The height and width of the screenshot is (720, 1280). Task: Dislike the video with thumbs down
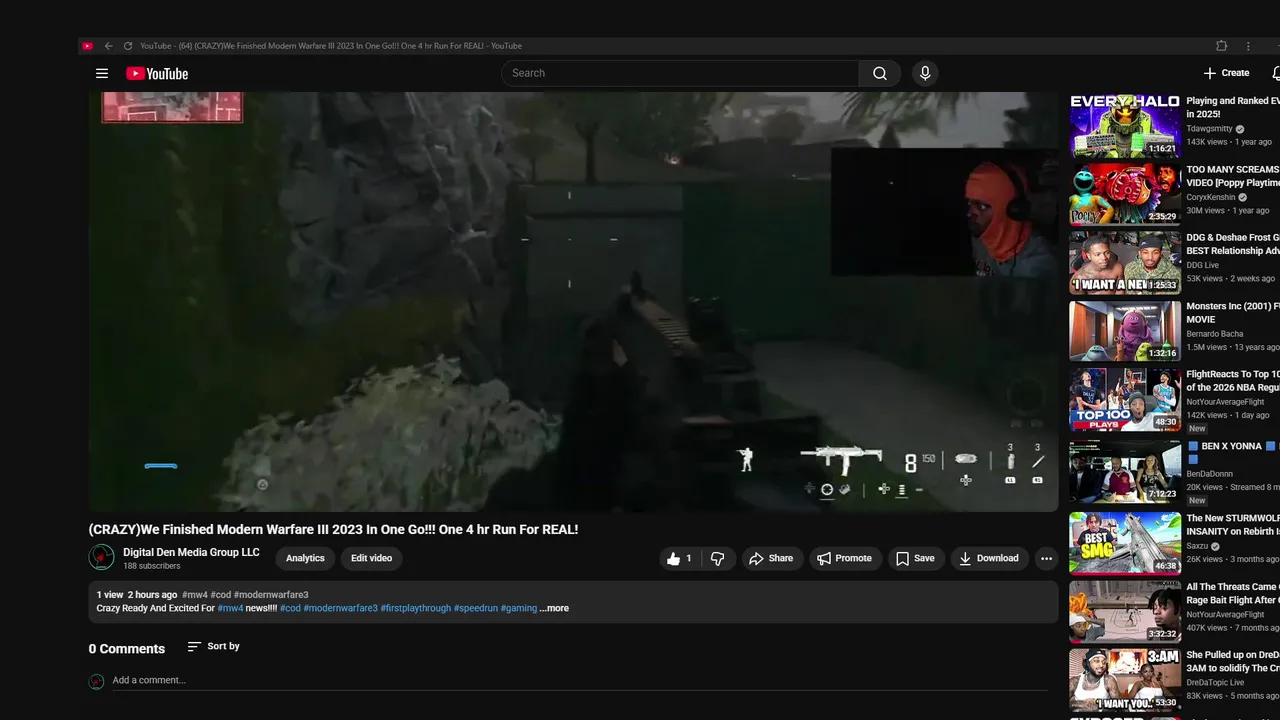point(717,558)
